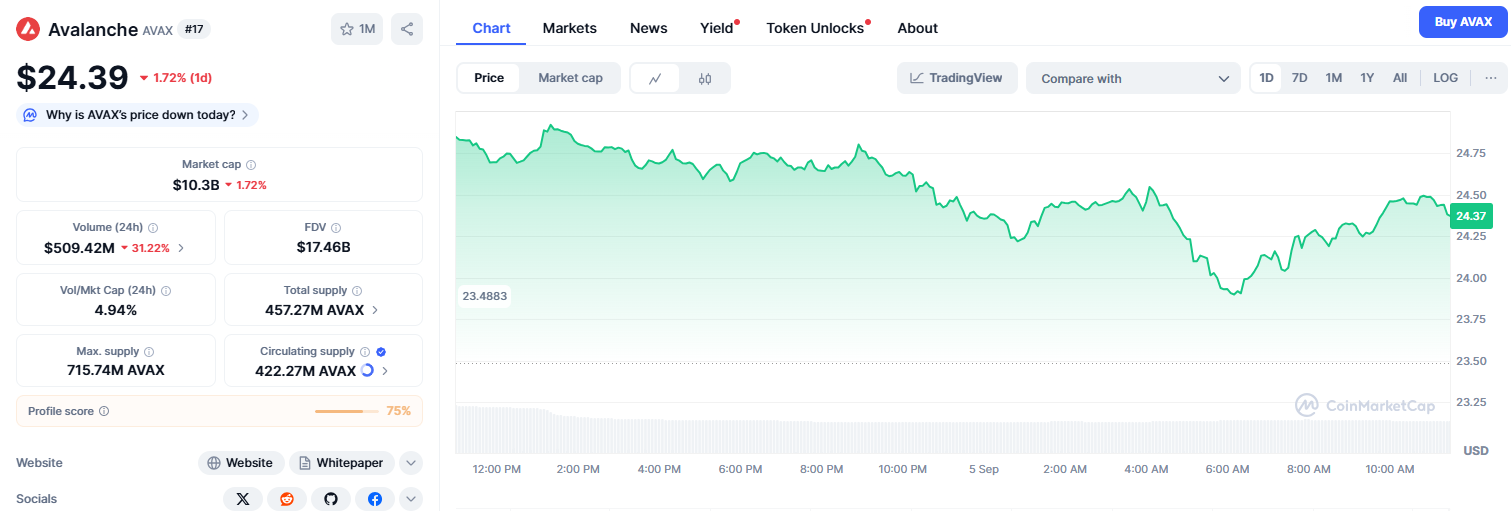Open TradingView chart button
1511x511 pixels.
[x=957, y=78]
